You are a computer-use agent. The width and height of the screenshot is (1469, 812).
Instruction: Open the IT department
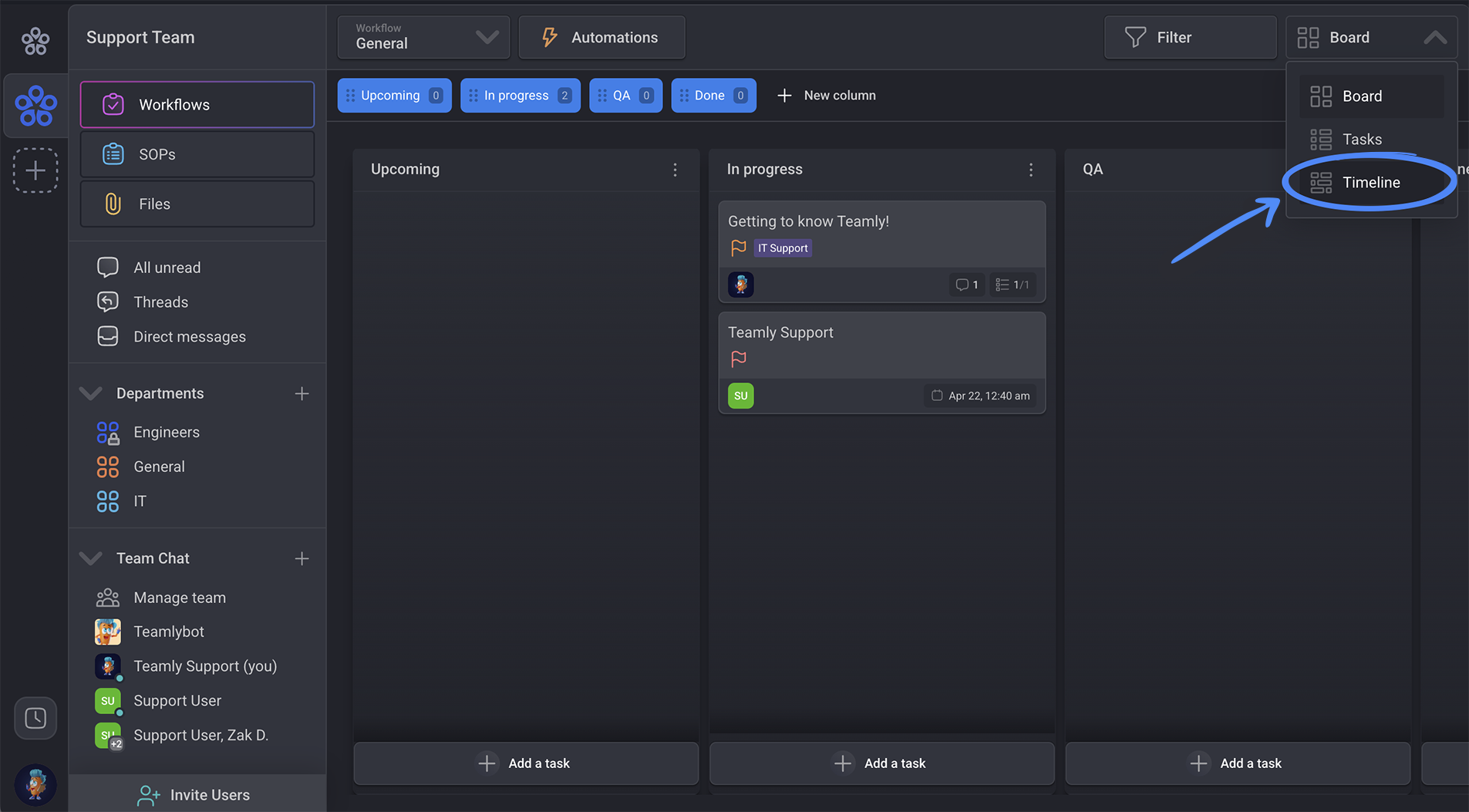tap(140, 501)
